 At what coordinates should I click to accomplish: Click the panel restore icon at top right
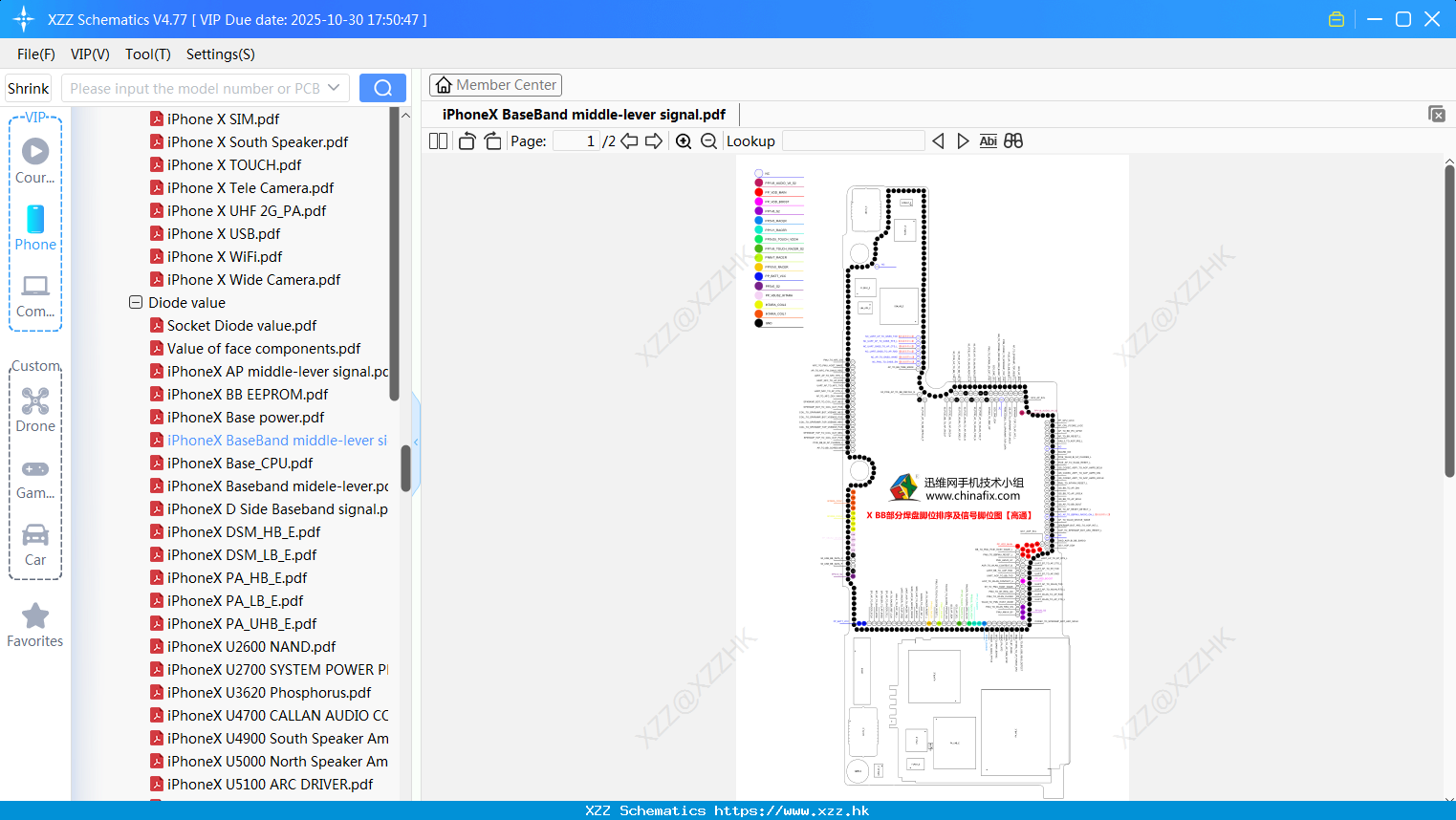tap(1436, 114)
